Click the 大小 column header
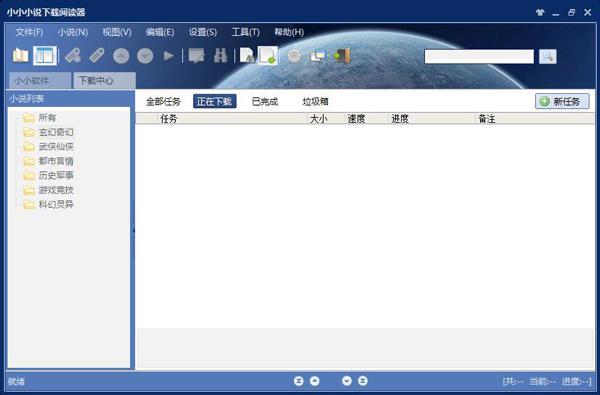The image size is (600, 395). click(x=326, y=119)
